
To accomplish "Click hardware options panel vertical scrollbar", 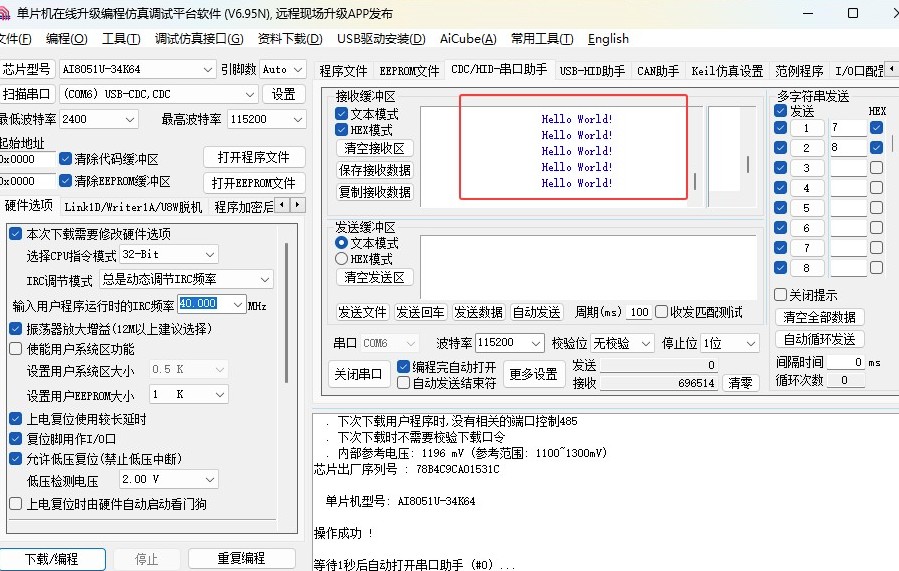I will pos(286,312).
